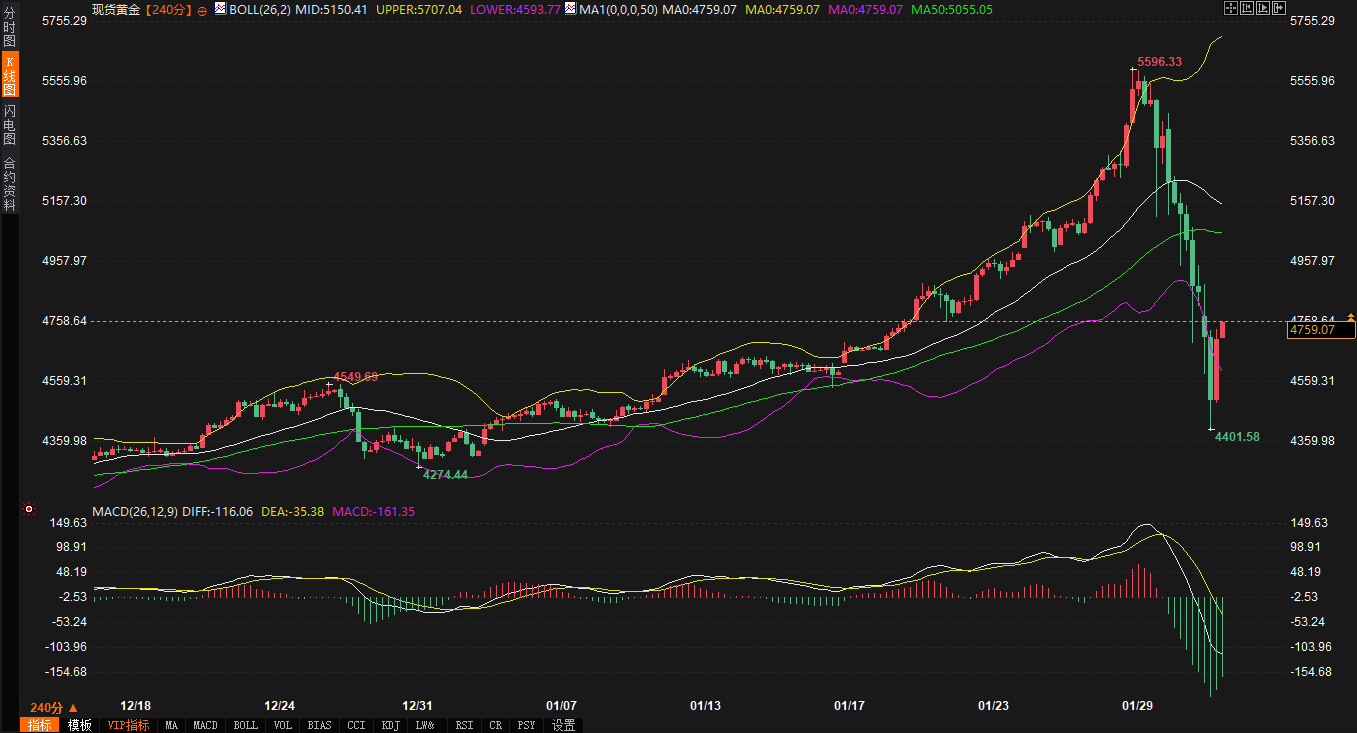Click the crosshair cursor icon at top right

1231,8
